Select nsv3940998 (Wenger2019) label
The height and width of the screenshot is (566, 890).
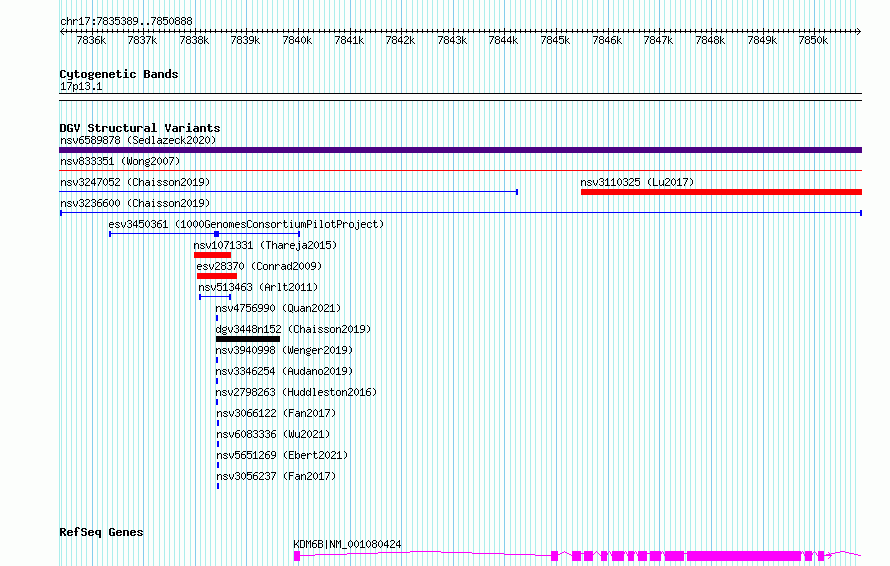pos(284,350)
